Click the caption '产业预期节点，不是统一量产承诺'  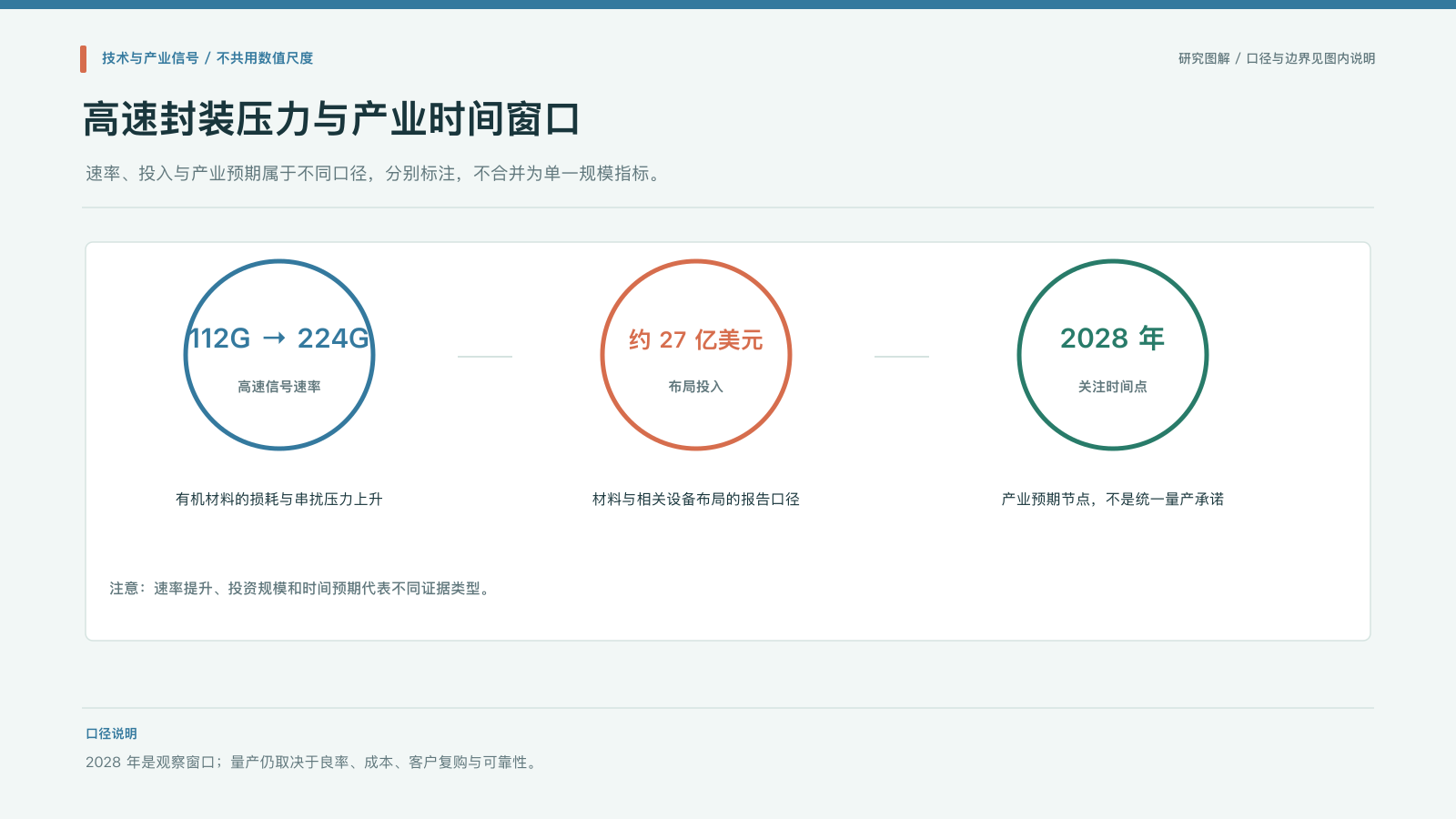tap(1113, 499)
